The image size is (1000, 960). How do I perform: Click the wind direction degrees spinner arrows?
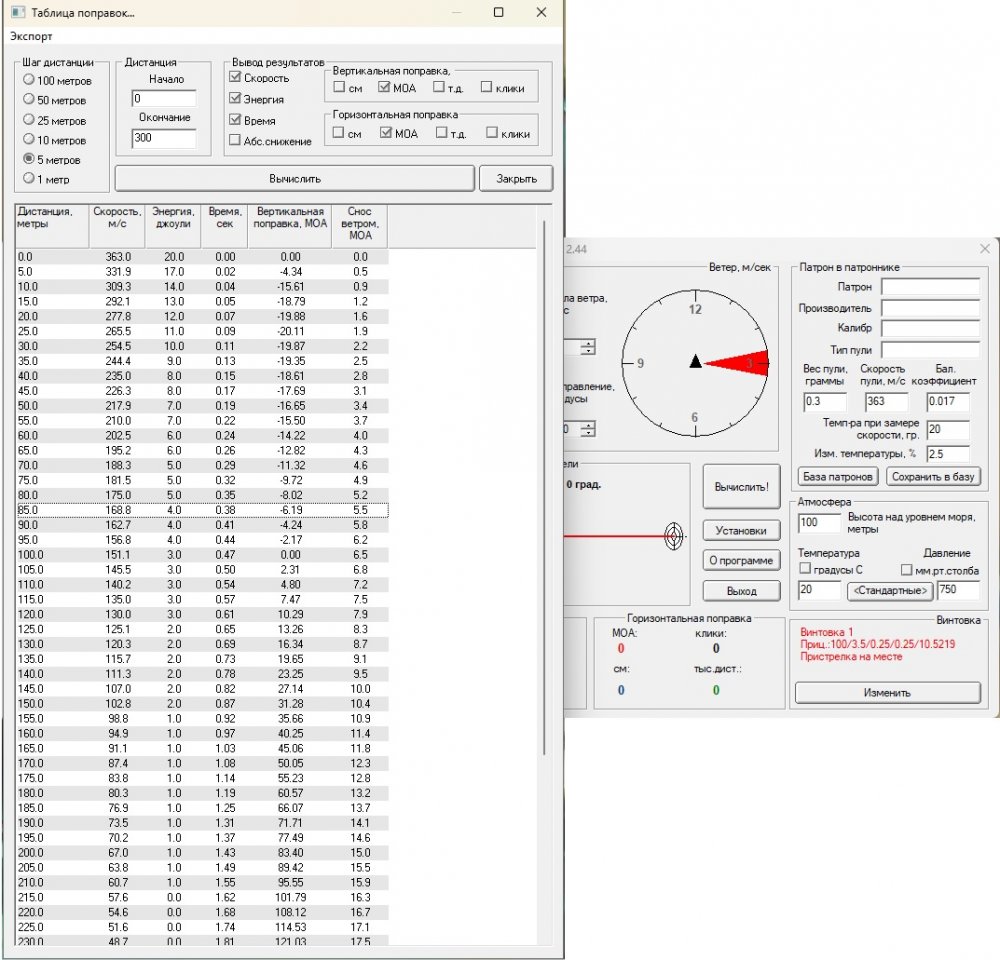[x=588, y=429]
